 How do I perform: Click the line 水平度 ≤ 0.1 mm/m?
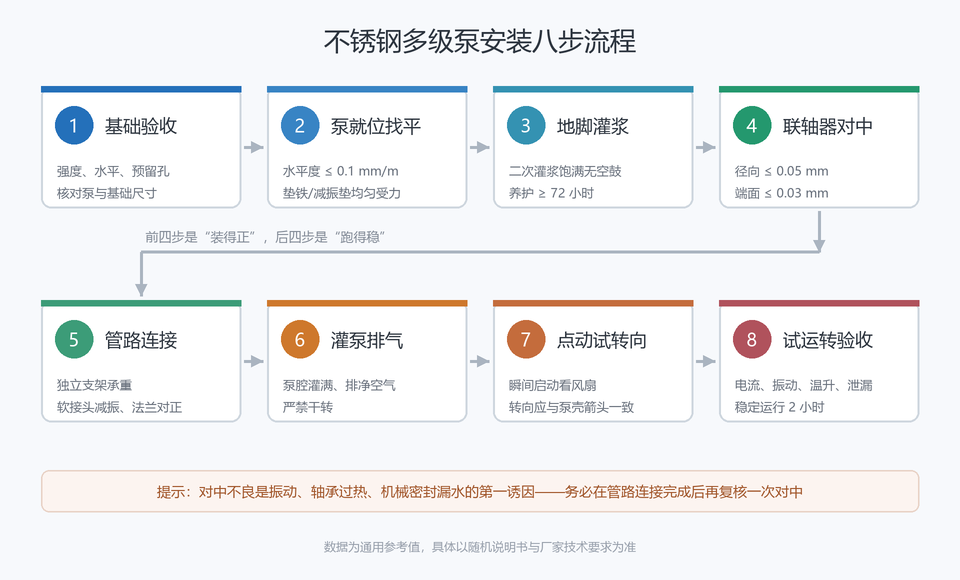[340, 171]
